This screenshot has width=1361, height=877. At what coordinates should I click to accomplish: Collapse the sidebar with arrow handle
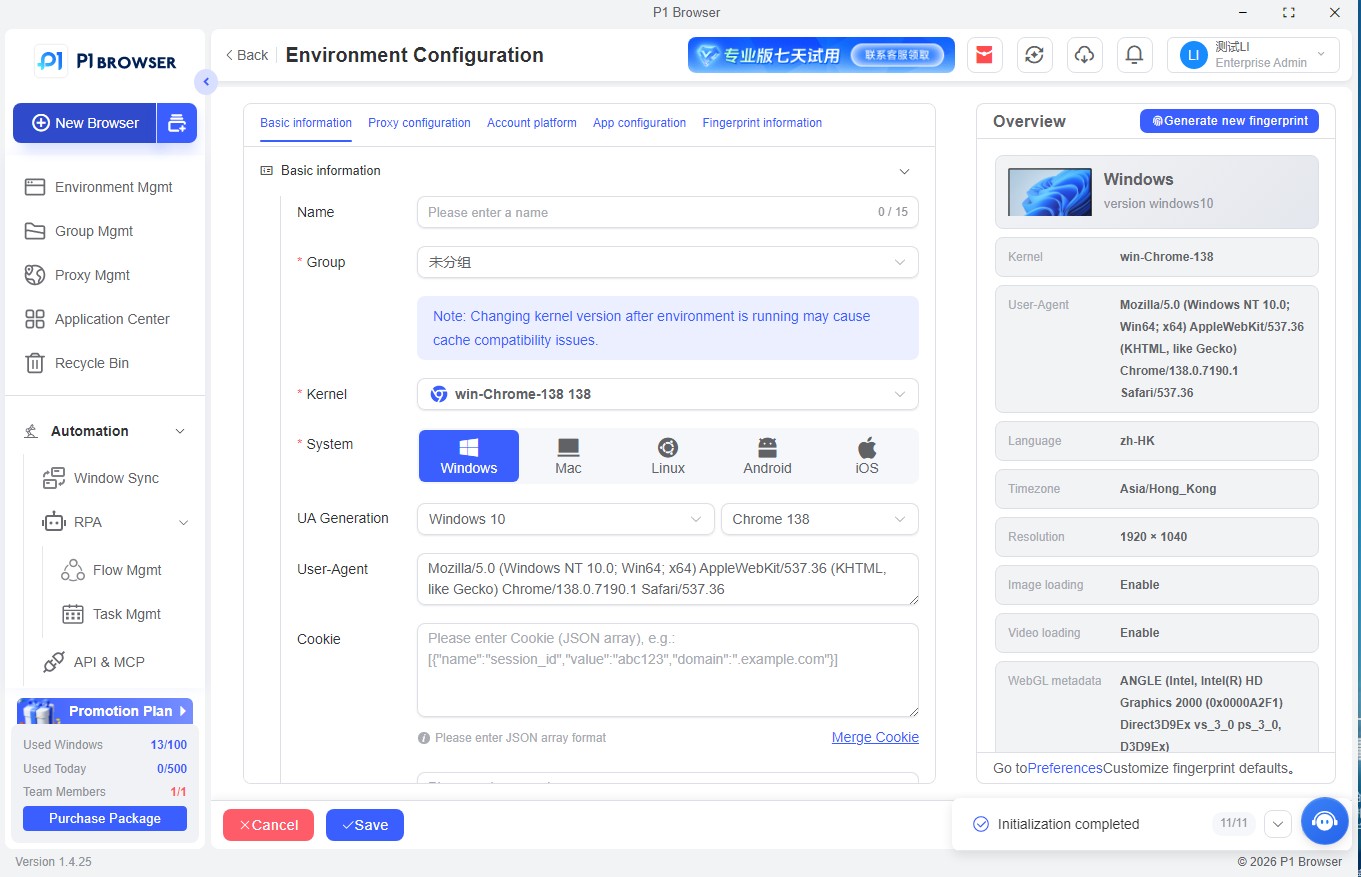(x=206, y=82)
